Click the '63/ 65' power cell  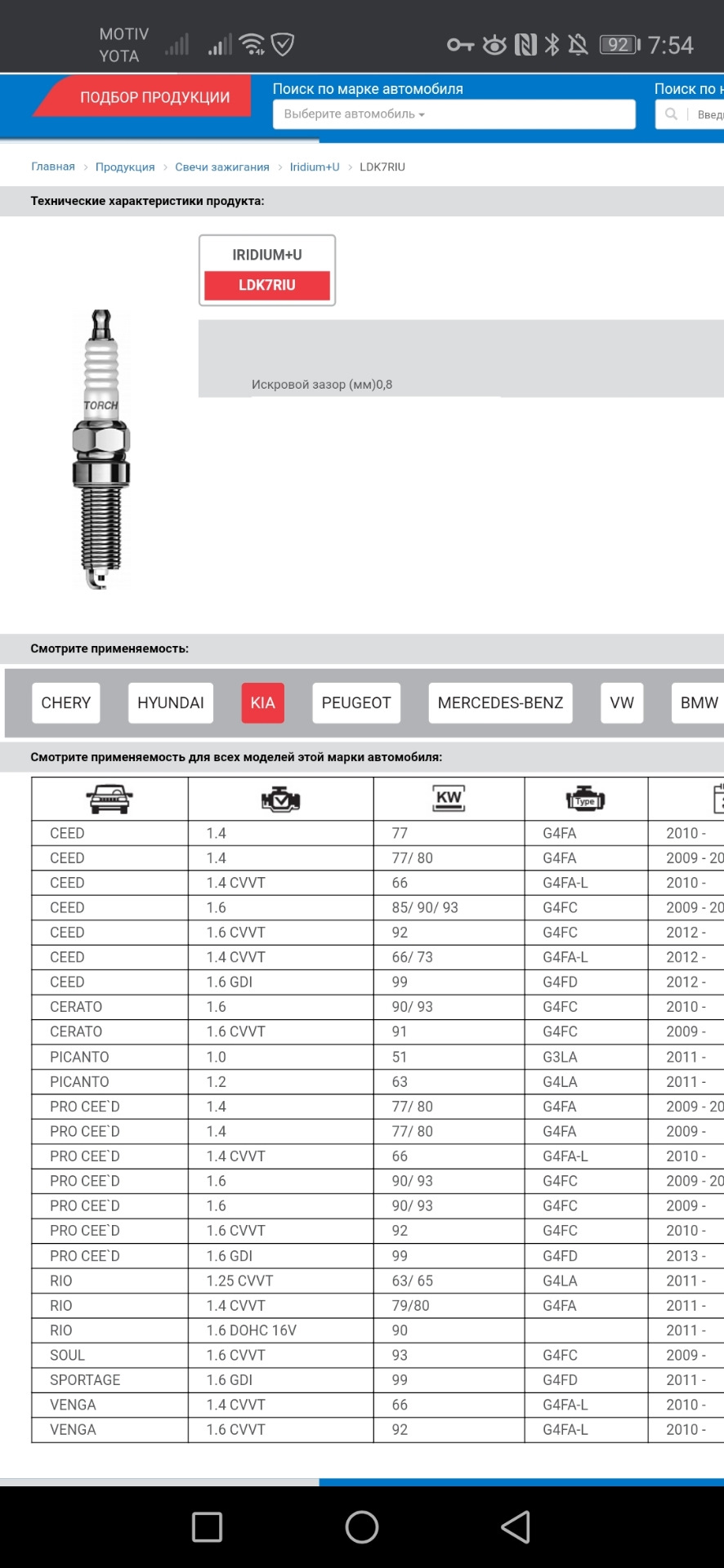(x=449, y=1281)
